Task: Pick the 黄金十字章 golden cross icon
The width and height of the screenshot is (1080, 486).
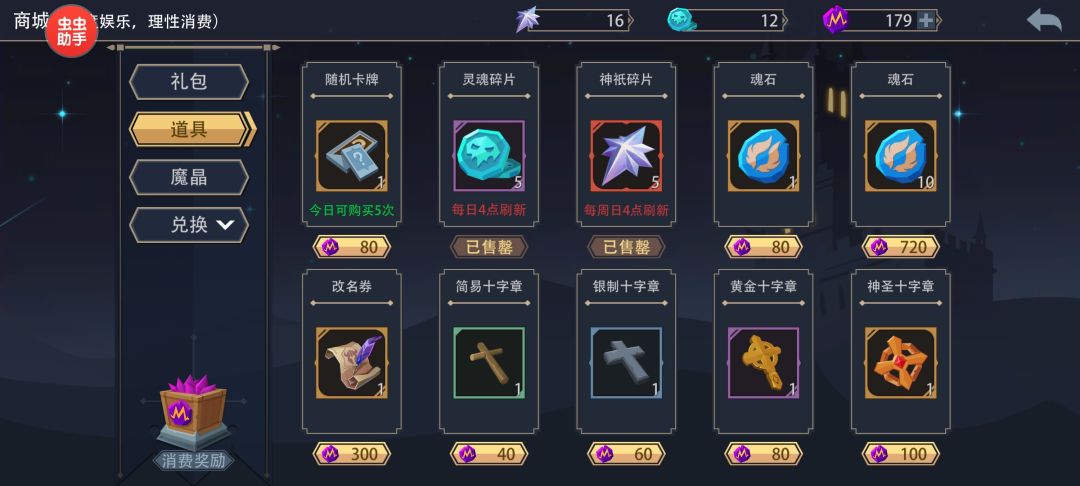Action: [763, 362]
